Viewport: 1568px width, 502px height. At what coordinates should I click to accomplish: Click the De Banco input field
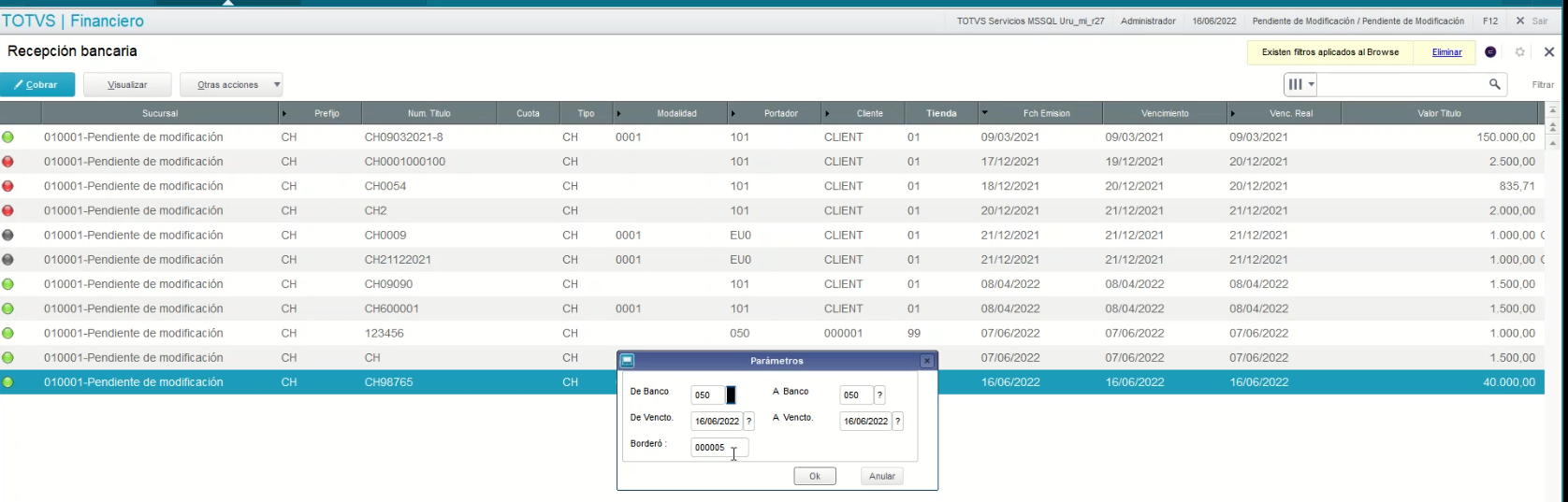tap(707, 395)
